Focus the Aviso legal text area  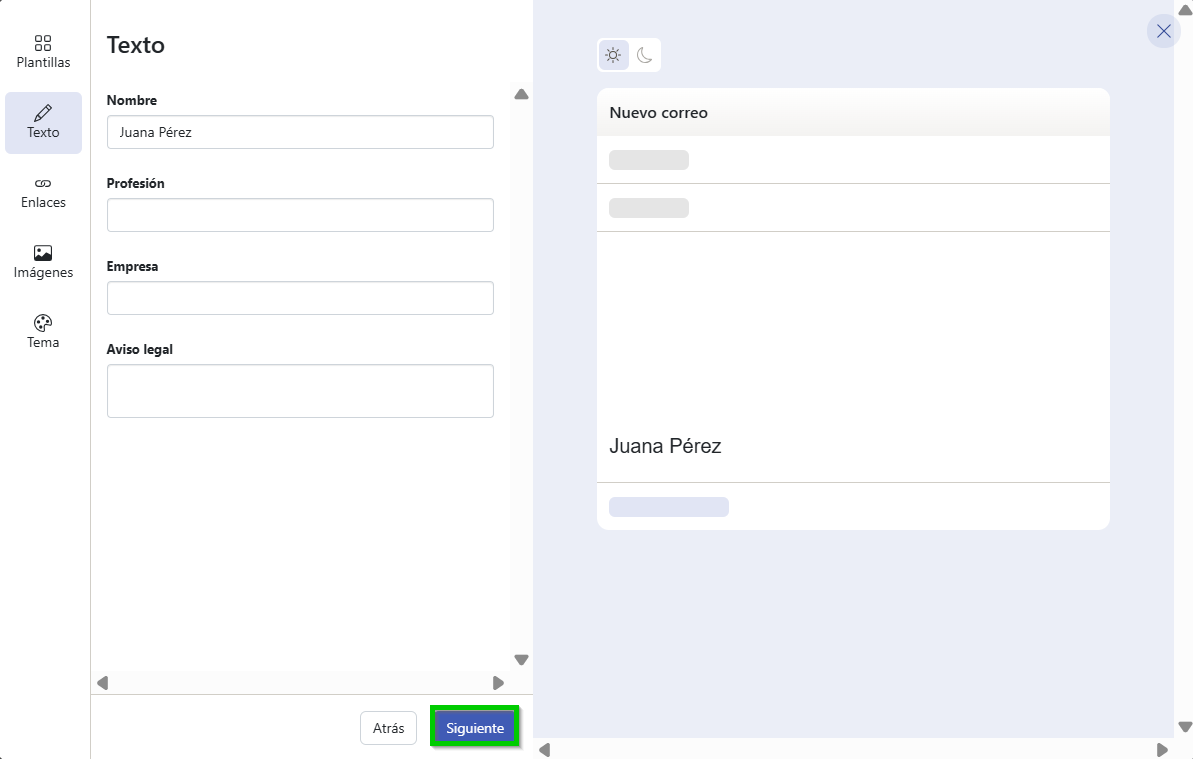[x=300, y=391]
